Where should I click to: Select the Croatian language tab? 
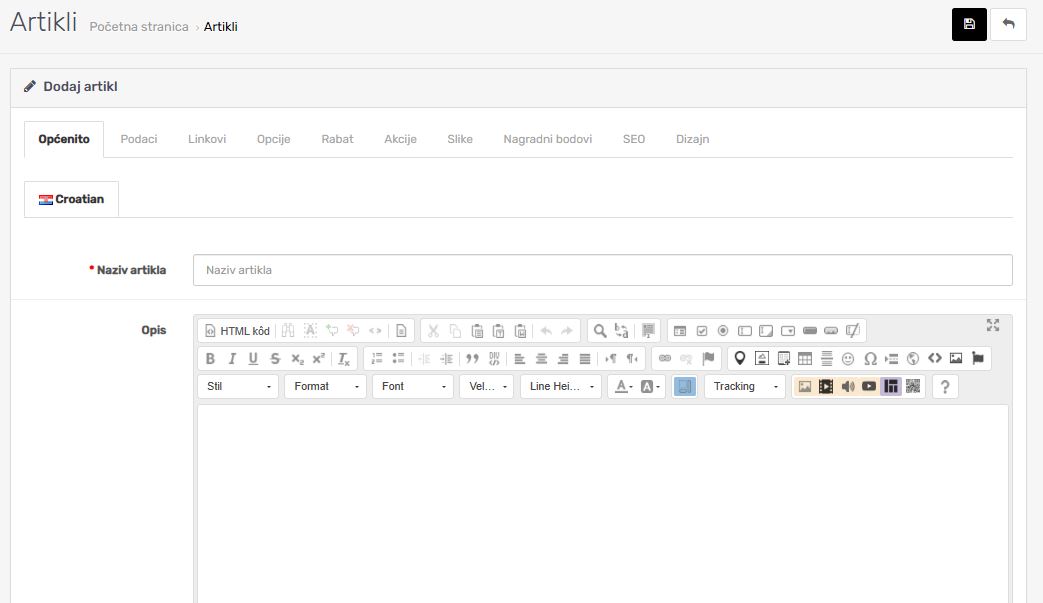point(71,199)
